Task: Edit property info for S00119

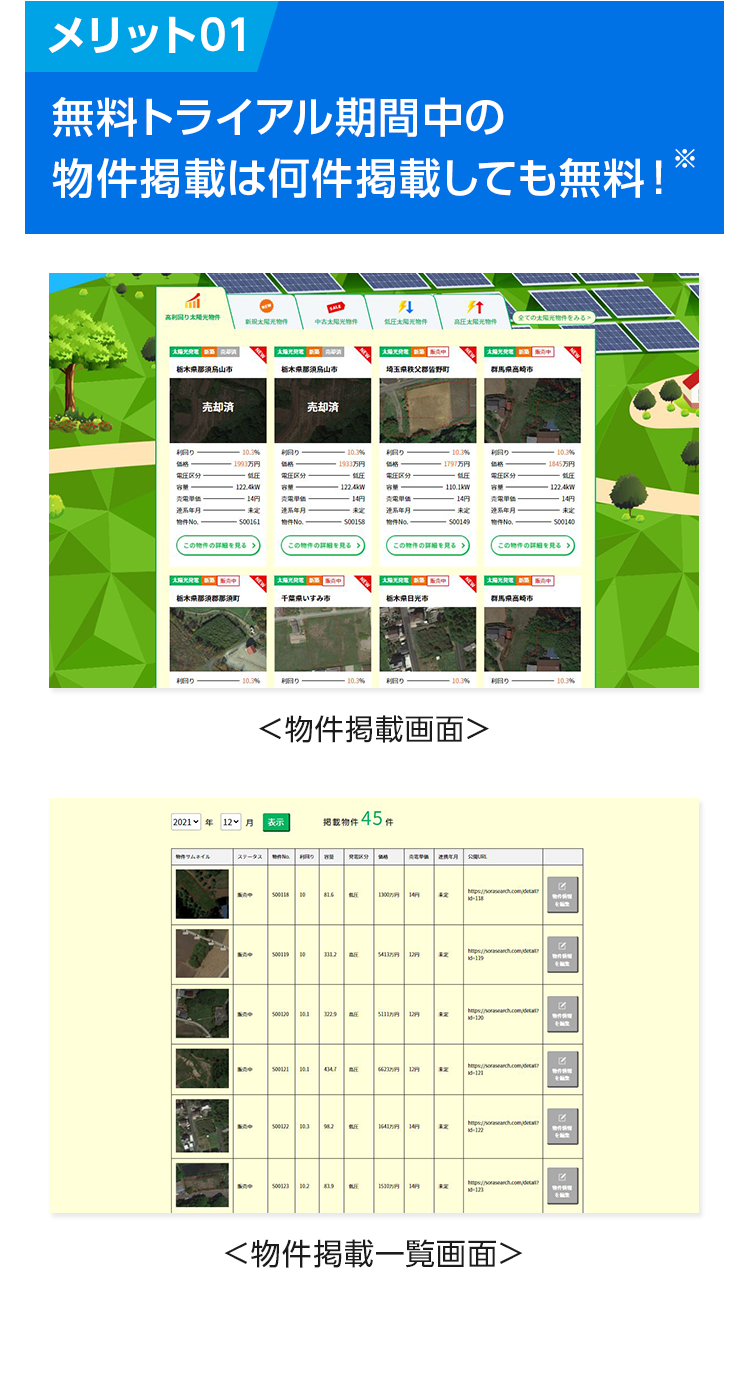Action: [562, 955]
